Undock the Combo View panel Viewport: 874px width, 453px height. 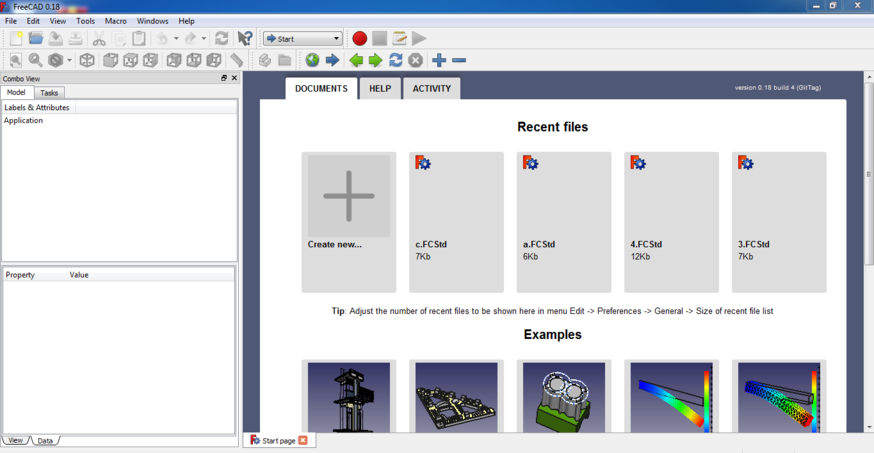[x=224, y=78]
